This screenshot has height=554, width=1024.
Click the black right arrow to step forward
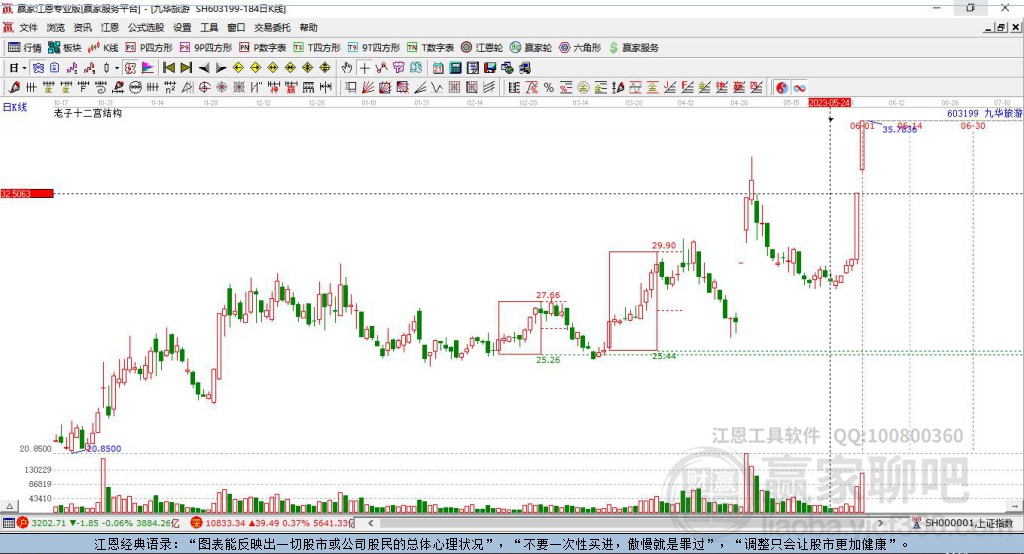[221, 68]
